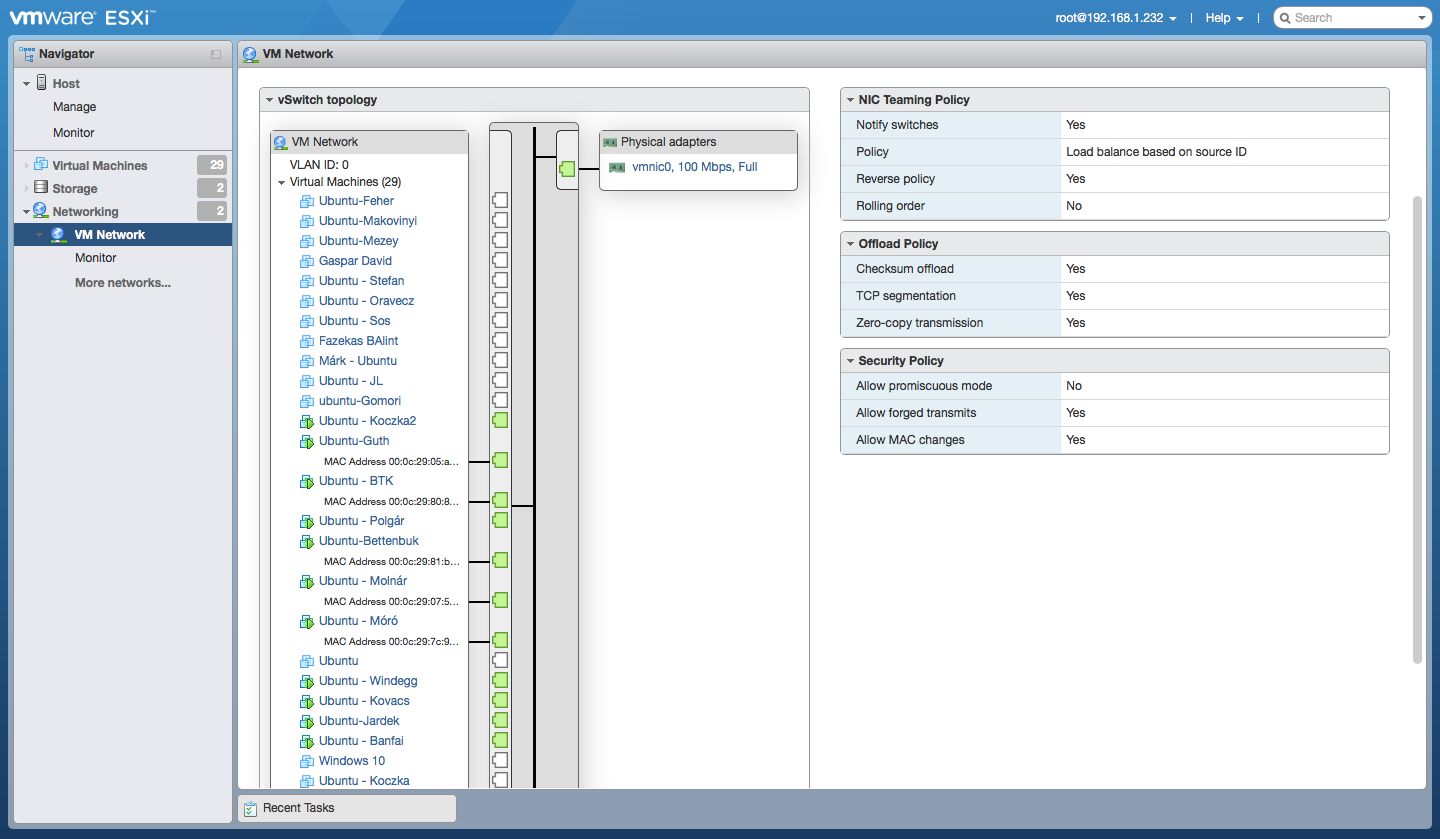The width and height of the screenshot is (1440, 839).
Task: Open the Ubuntu - JL VM link
Action: [x=351, y=381]
